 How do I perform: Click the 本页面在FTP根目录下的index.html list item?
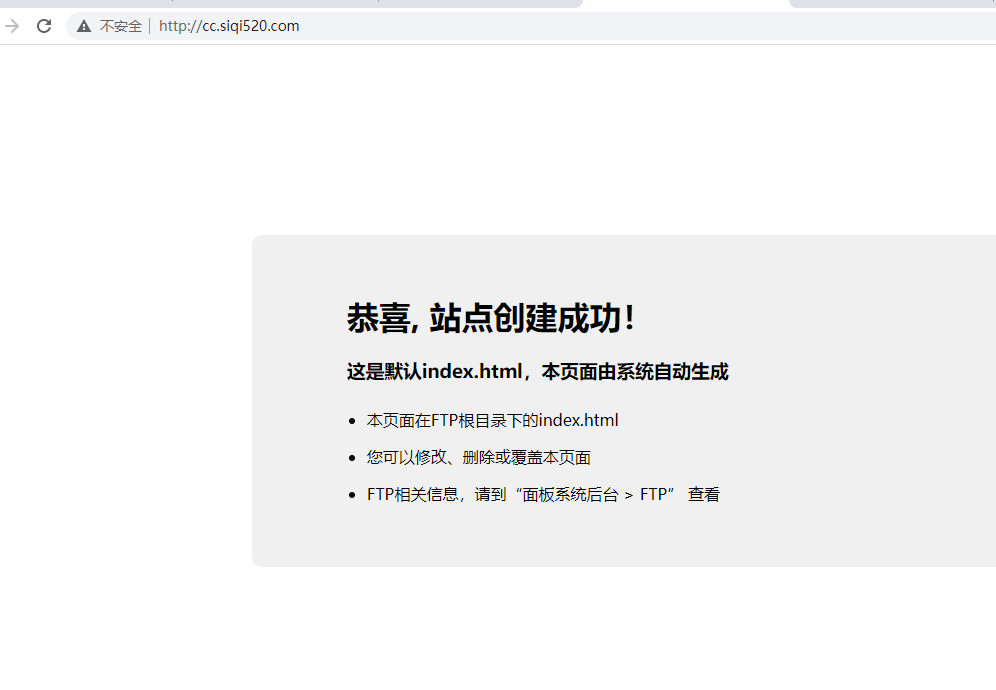tap(492, 421)
